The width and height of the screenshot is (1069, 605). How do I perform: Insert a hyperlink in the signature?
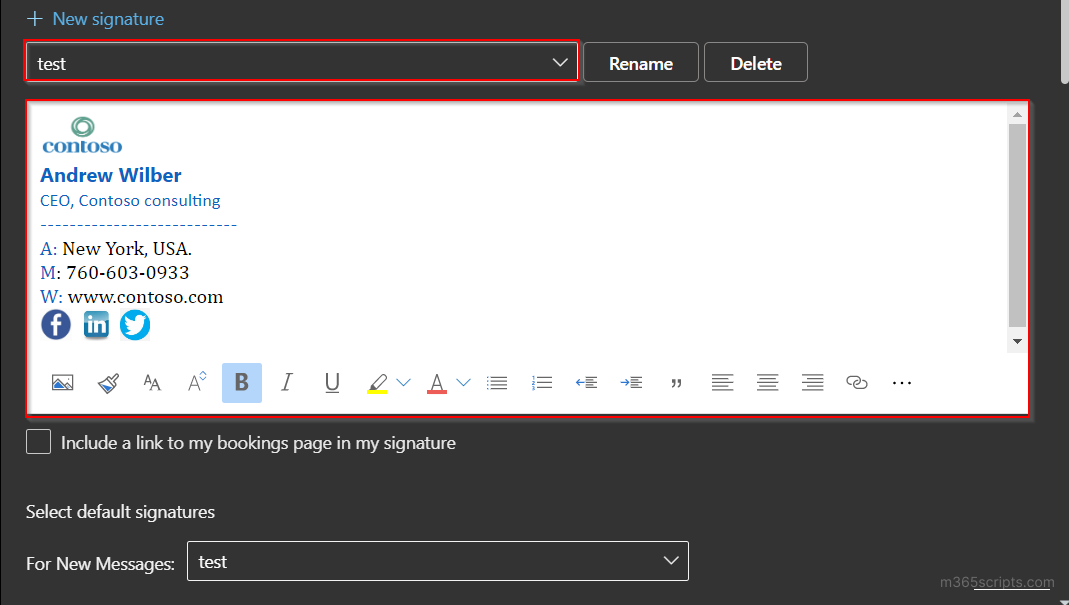pyautogui.click(x=856, y=382)
